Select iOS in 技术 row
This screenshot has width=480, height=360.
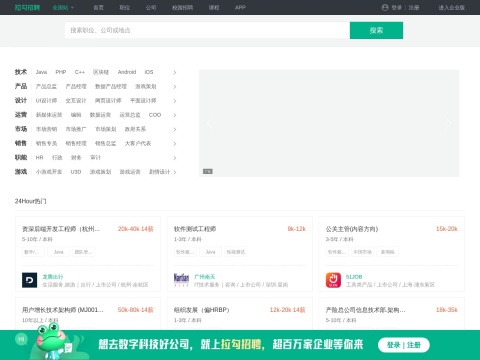pos(149,72)
